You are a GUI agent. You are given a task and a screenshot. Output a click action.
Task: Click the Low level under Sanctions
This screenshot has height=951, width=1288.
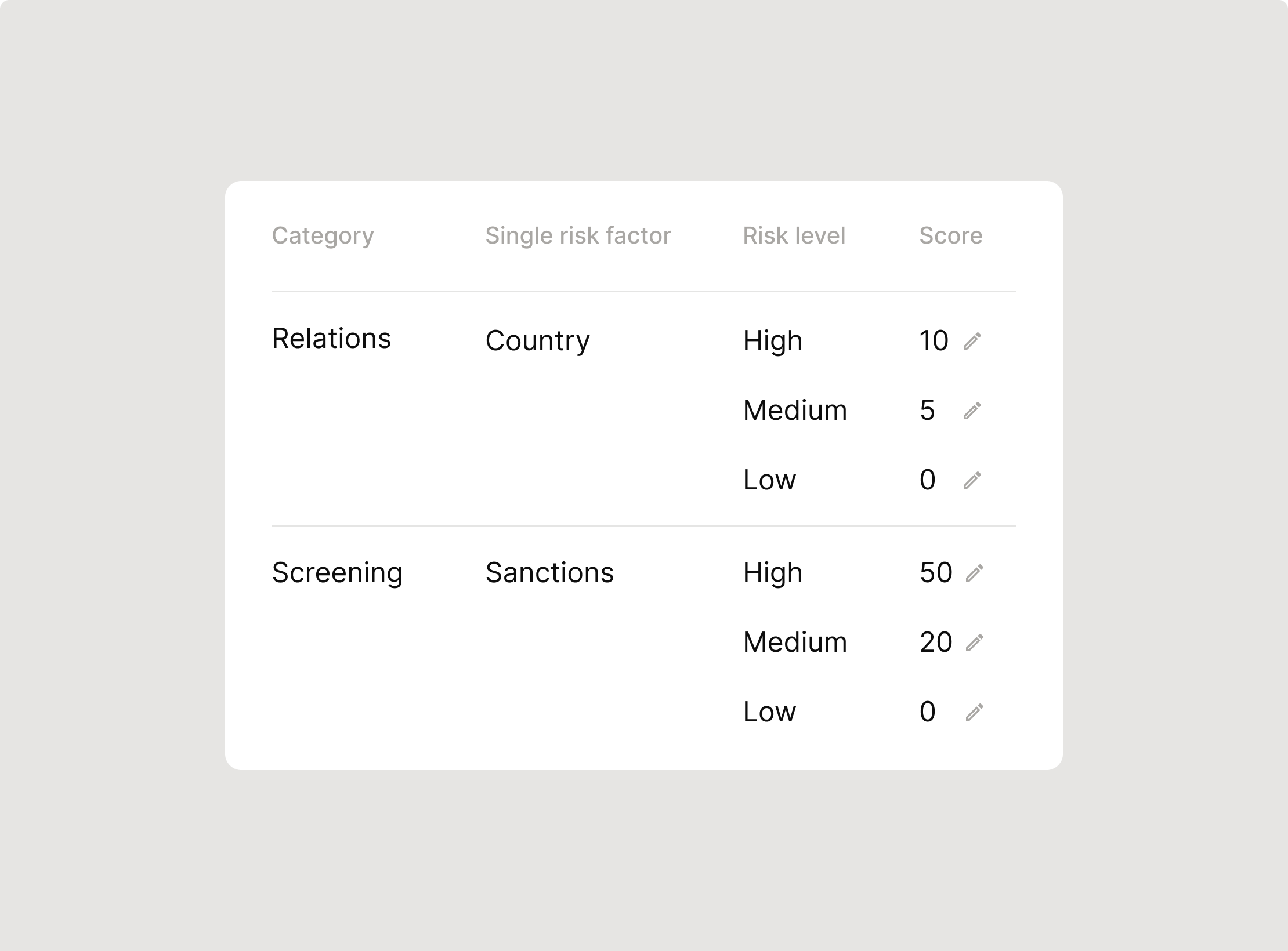770,712
